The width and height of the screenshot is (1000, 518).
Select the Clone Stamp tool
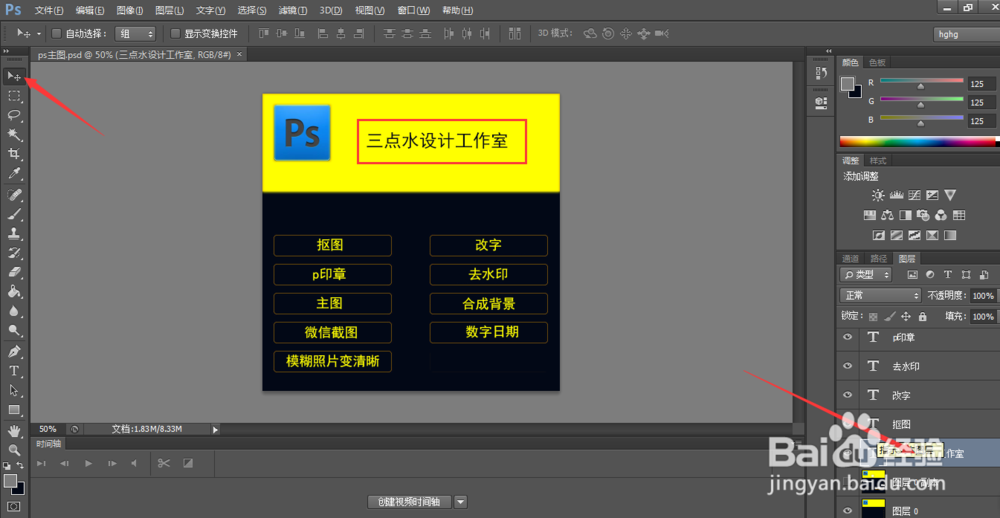point(14,233)
